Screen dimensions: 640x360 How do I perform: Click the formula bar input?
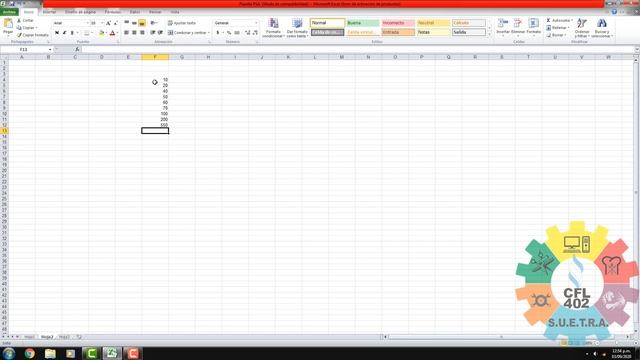click(358, 49)
